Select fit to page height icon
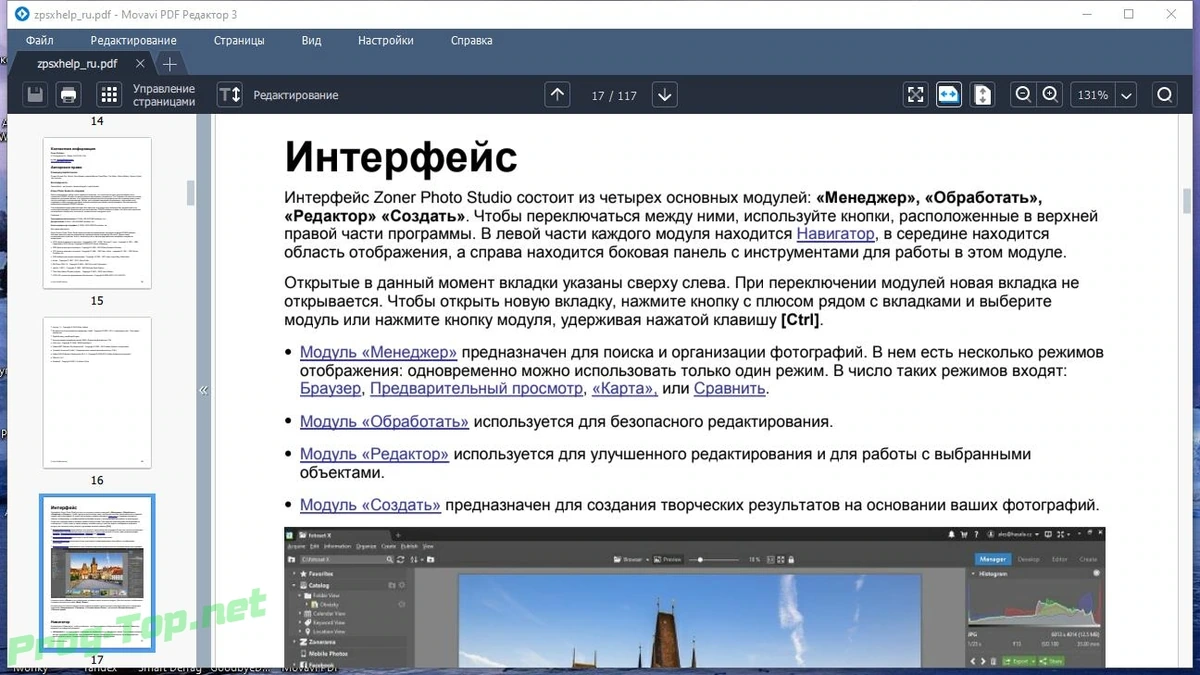1200x675 pixels. (982, 95)
